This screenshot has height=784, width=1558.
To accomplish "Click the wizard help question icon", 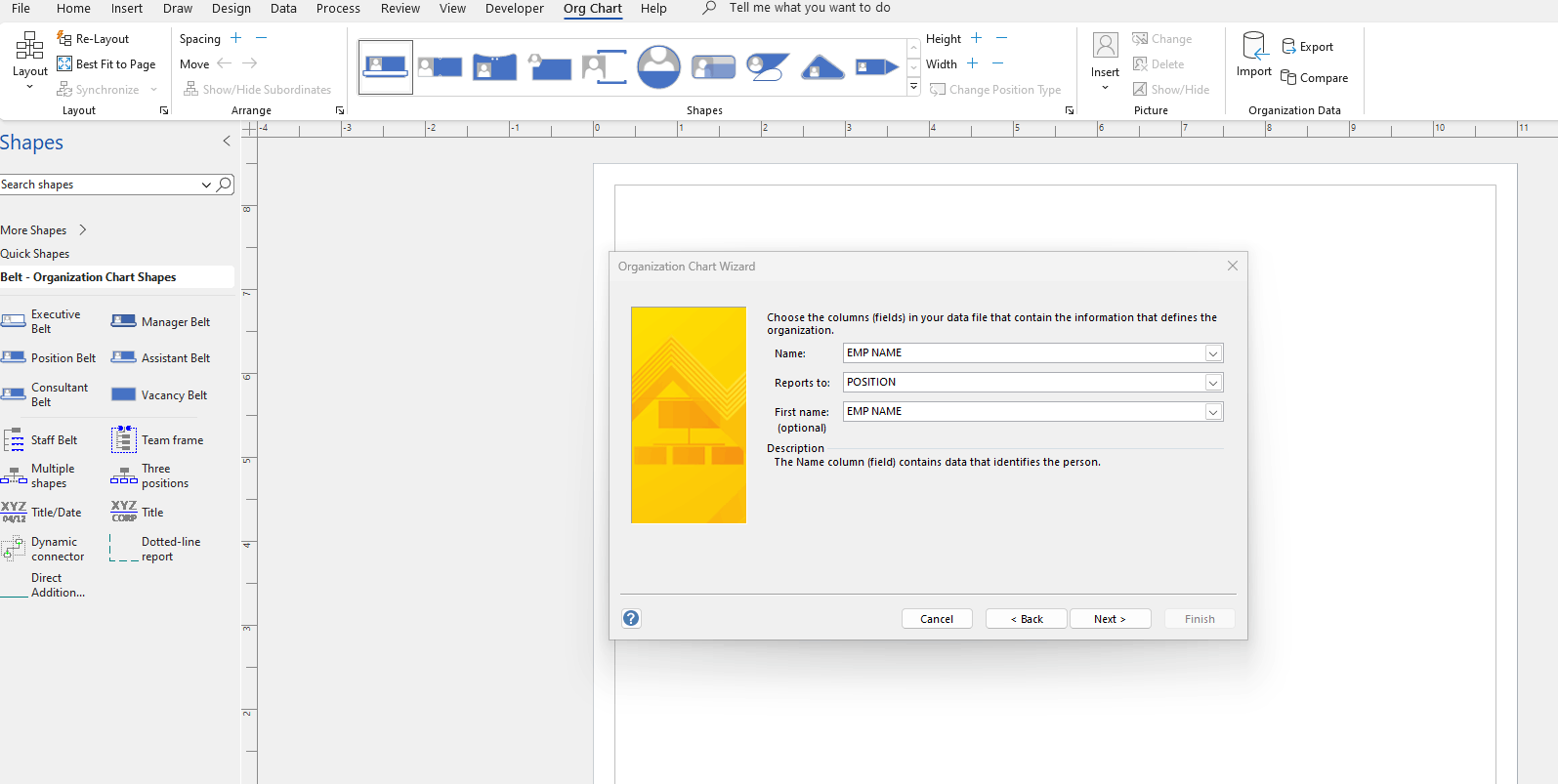I will click(631, 618).
